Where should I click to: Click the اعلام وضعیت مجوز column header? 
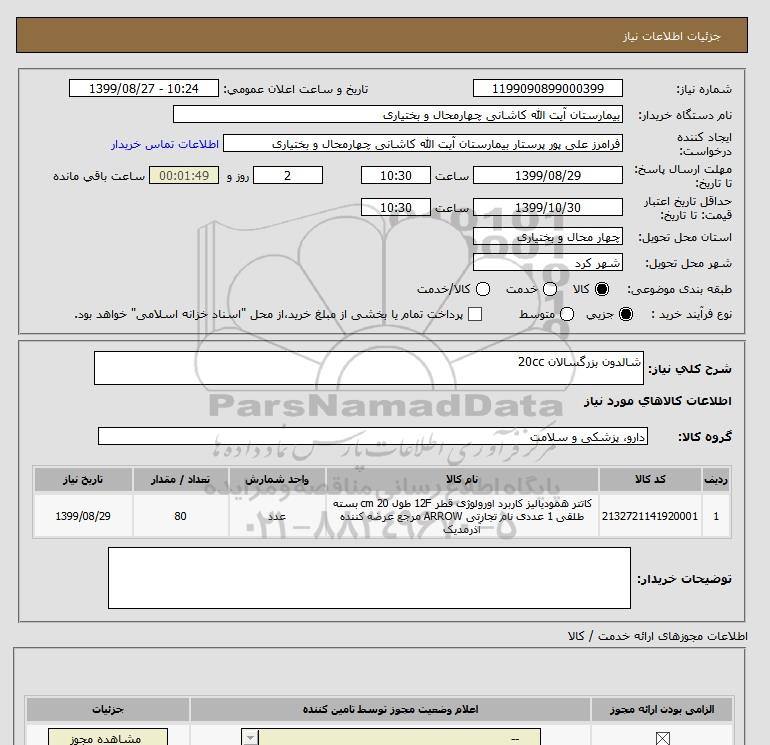coord(390,710)
